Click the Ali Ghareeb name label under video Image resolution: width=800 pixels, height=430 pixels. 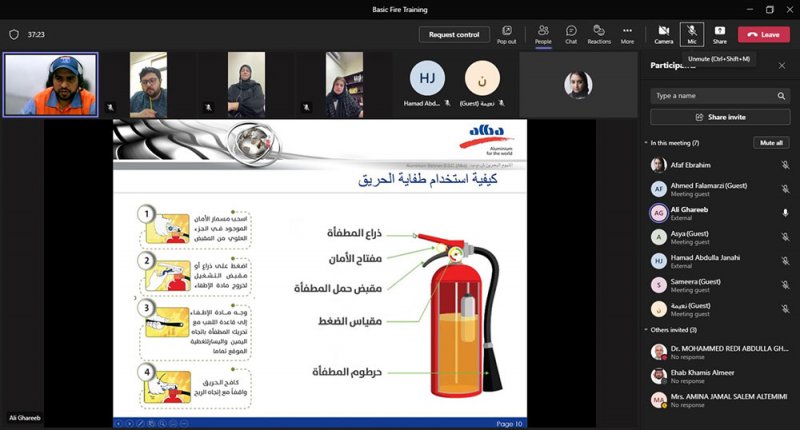(24, 418)
